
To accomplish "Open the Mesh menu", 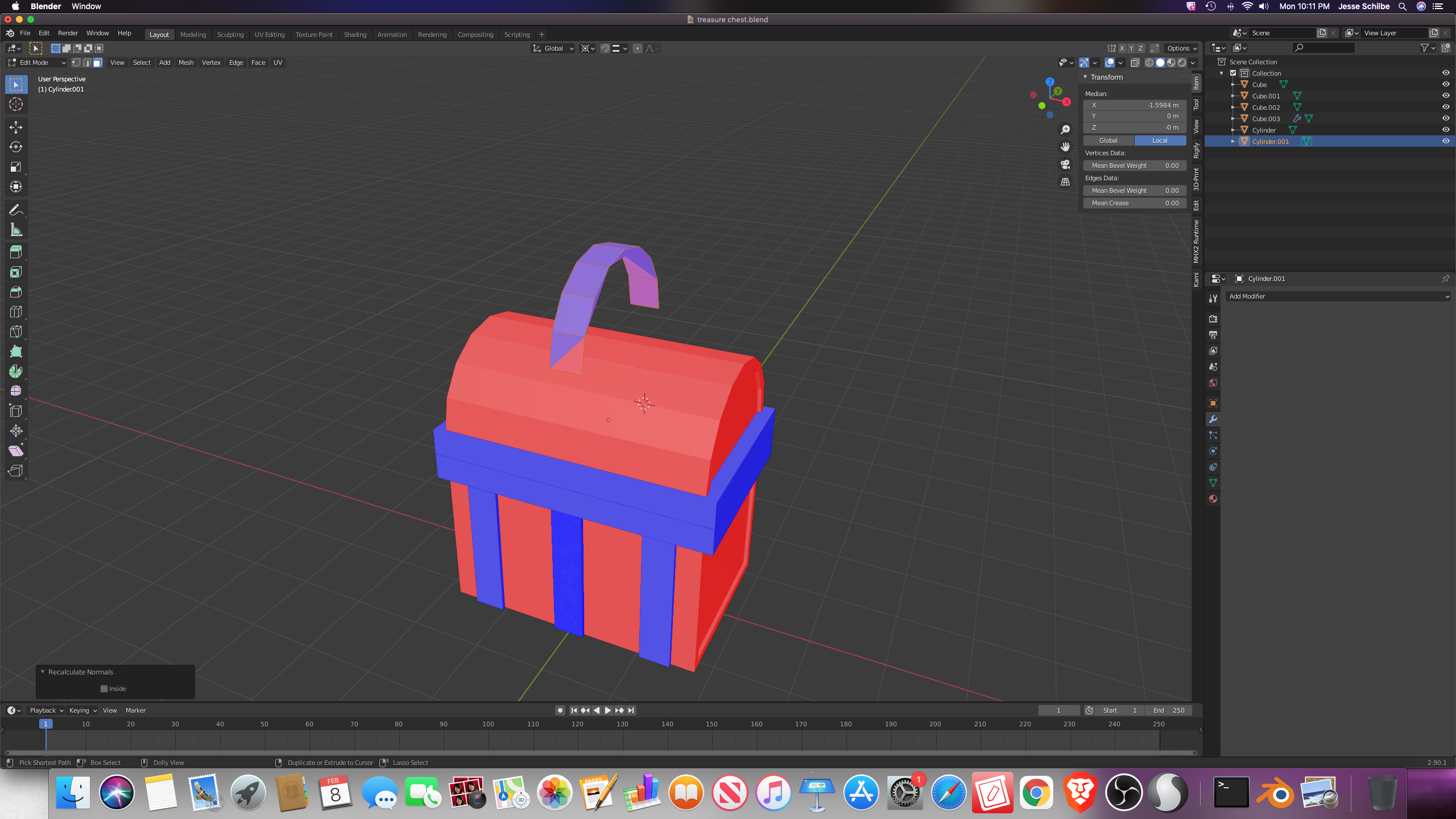I will coord(185,63).
